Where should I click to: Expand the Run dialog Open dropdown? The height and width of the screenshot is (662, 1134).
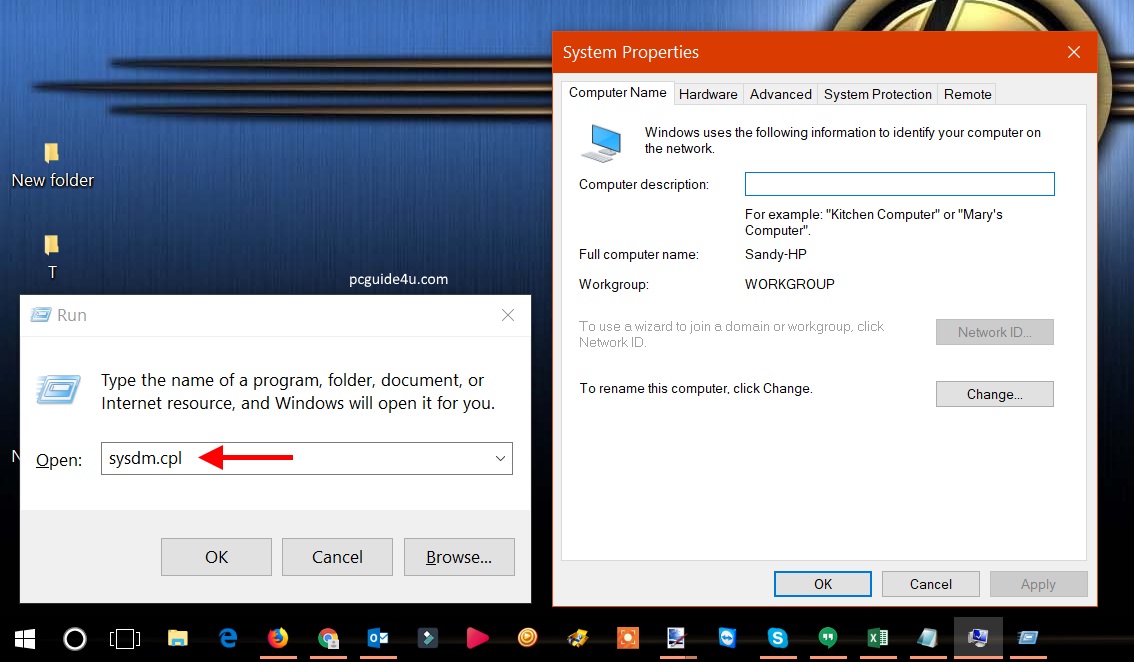click(500, 459)
